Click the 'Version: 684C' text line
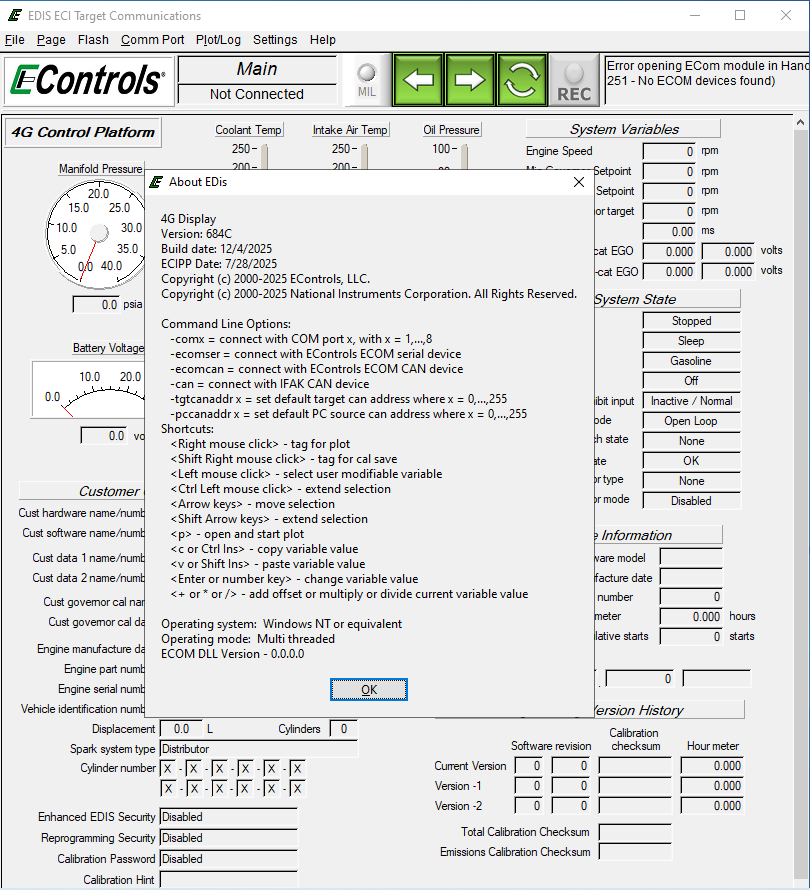 click(196, 234)
